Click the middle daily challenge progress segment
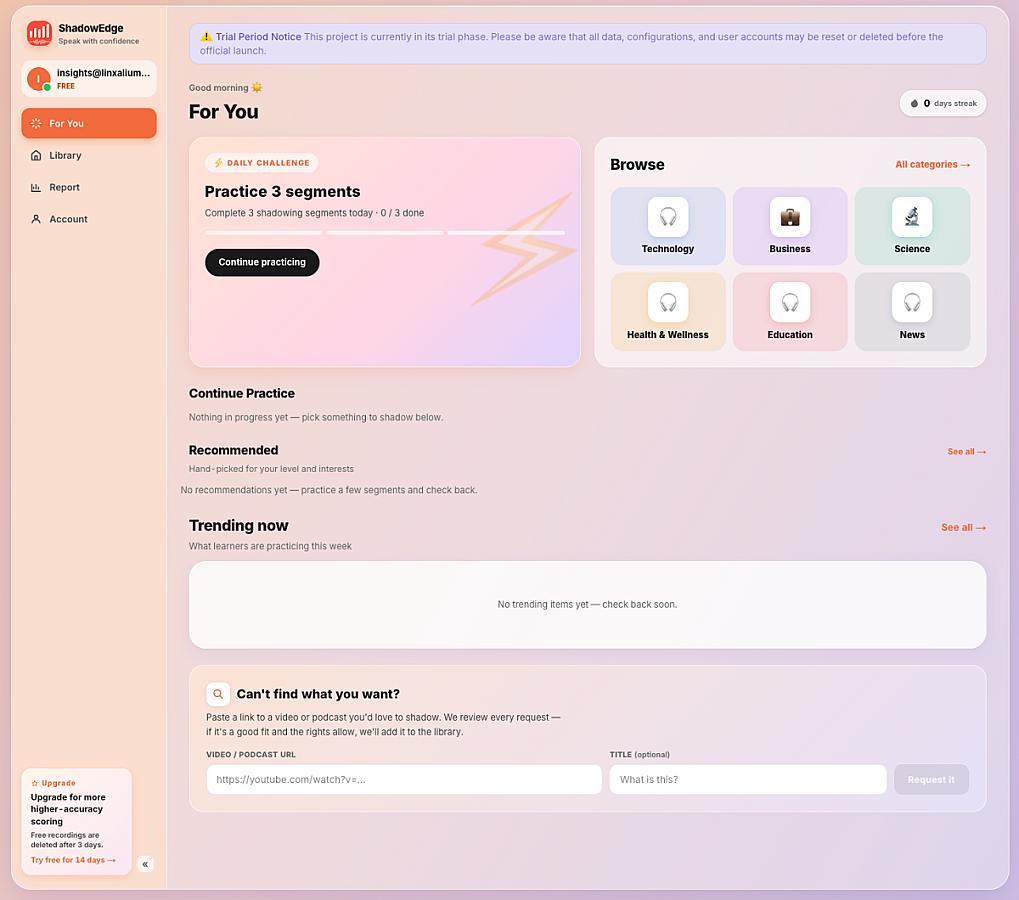The image size is (1019, 900). click(384, 233)
